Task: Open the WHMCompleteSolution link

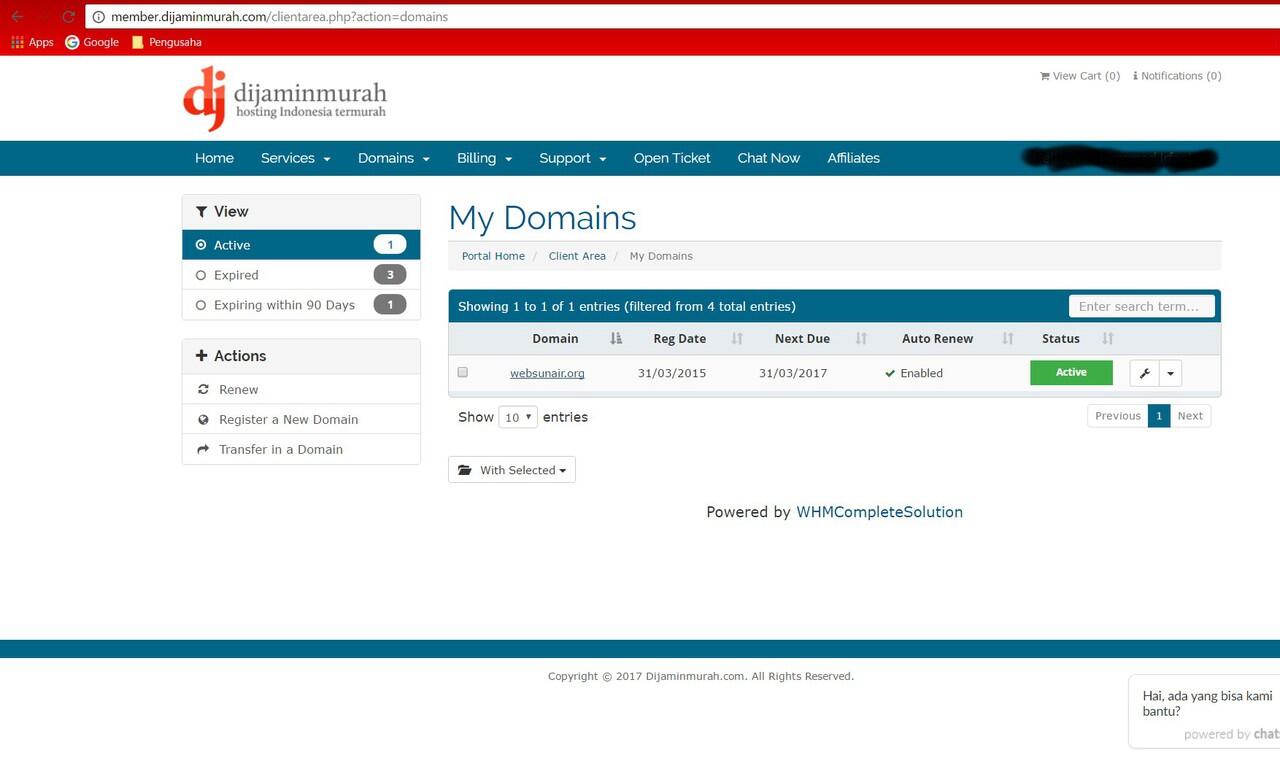Action: tap(879, 512)
